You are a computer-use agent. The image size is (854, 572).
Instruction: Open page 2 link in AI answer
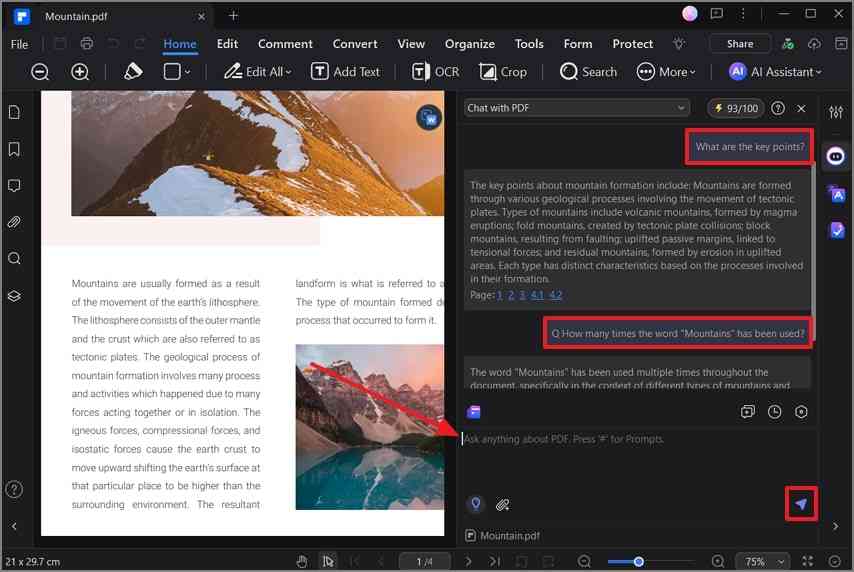[511, 295]
